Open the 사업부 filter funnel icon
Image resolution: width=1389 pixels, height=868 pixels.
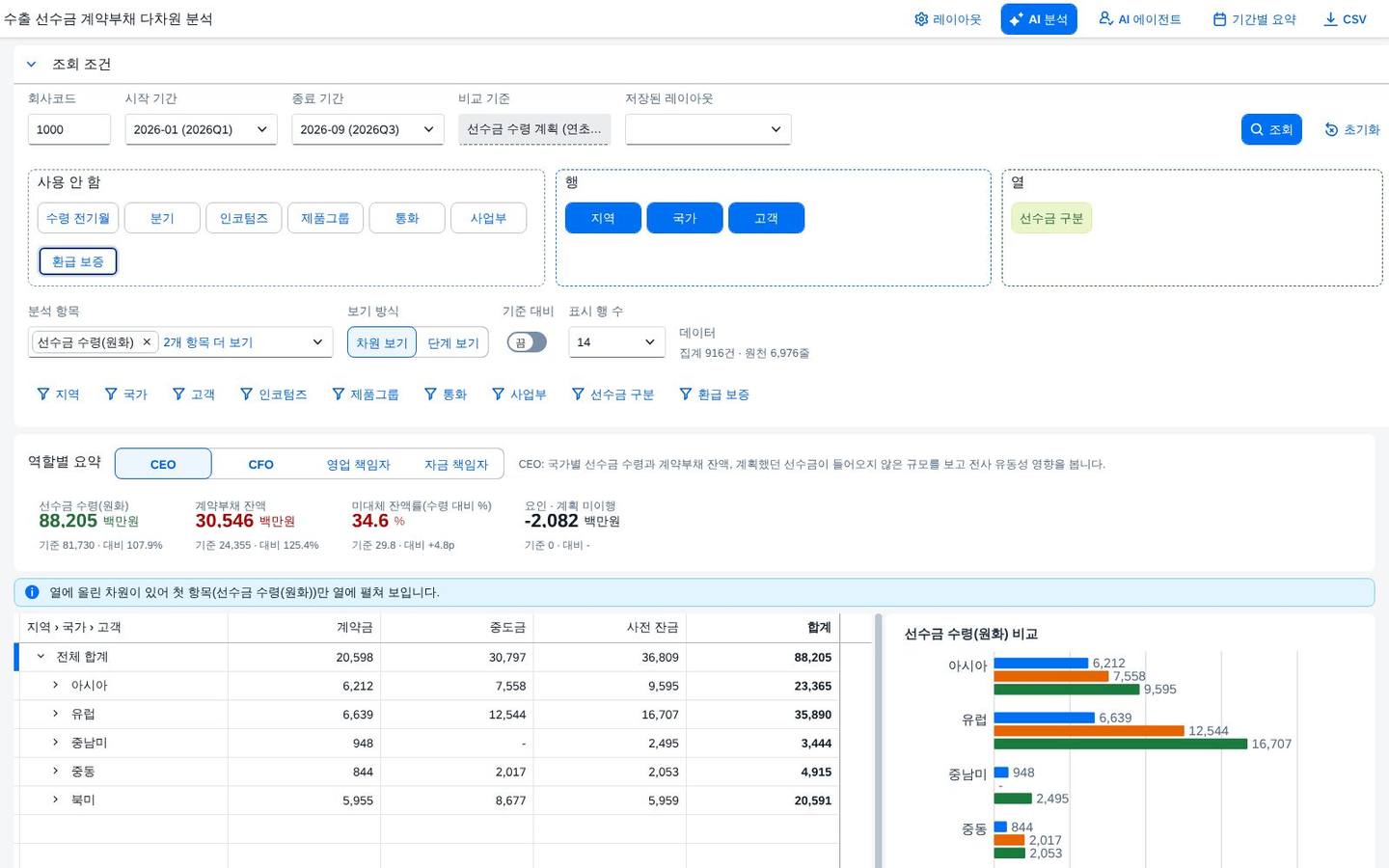click(499, 393)
